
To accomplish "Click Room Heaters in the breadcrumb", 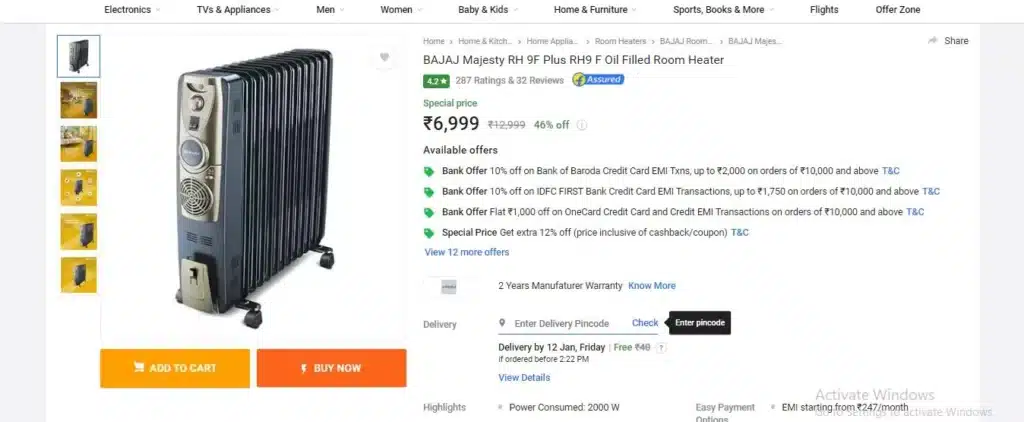I will (x=620, y=41).
